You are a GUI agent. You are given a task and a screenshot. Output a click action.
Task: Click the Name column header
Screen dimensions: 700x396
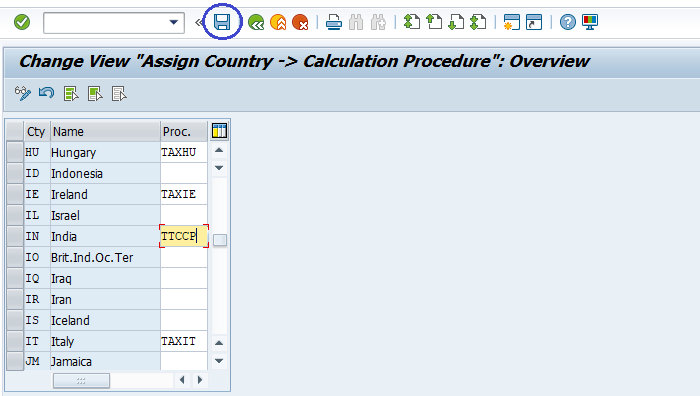[x=105, y=132]
